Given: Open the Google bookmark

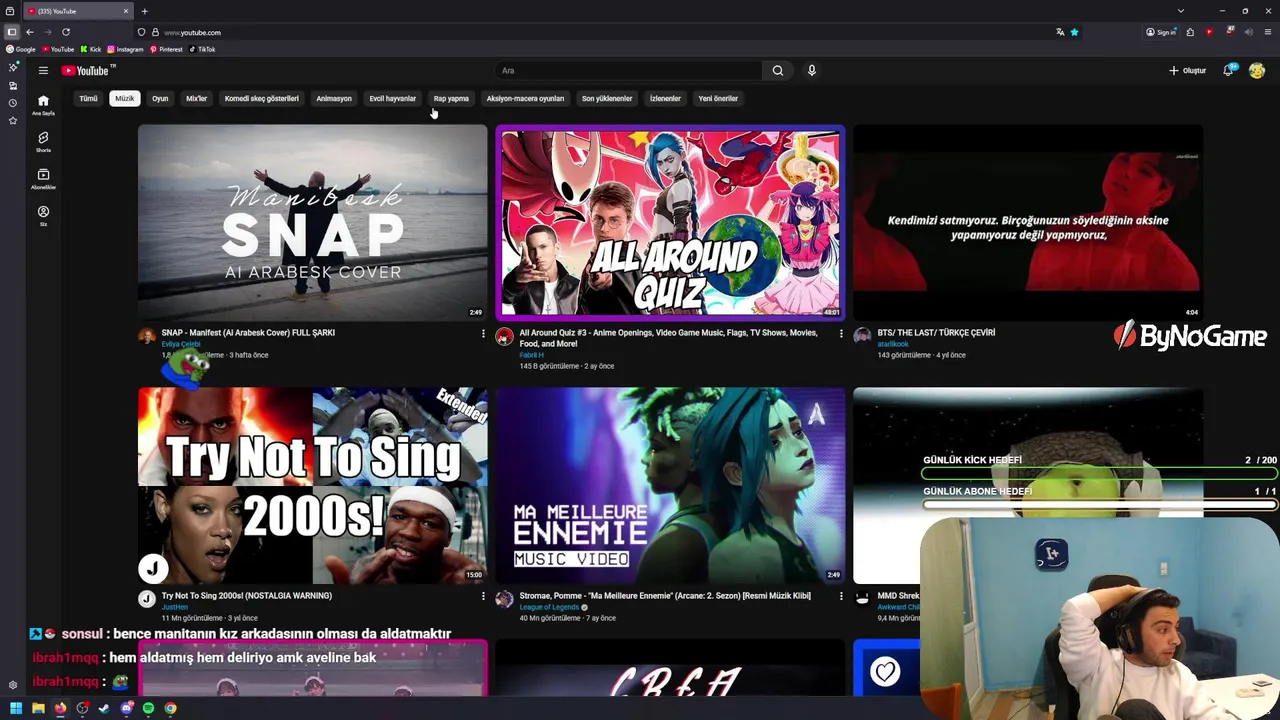Looking at the screenshot, I should [21, 49].
